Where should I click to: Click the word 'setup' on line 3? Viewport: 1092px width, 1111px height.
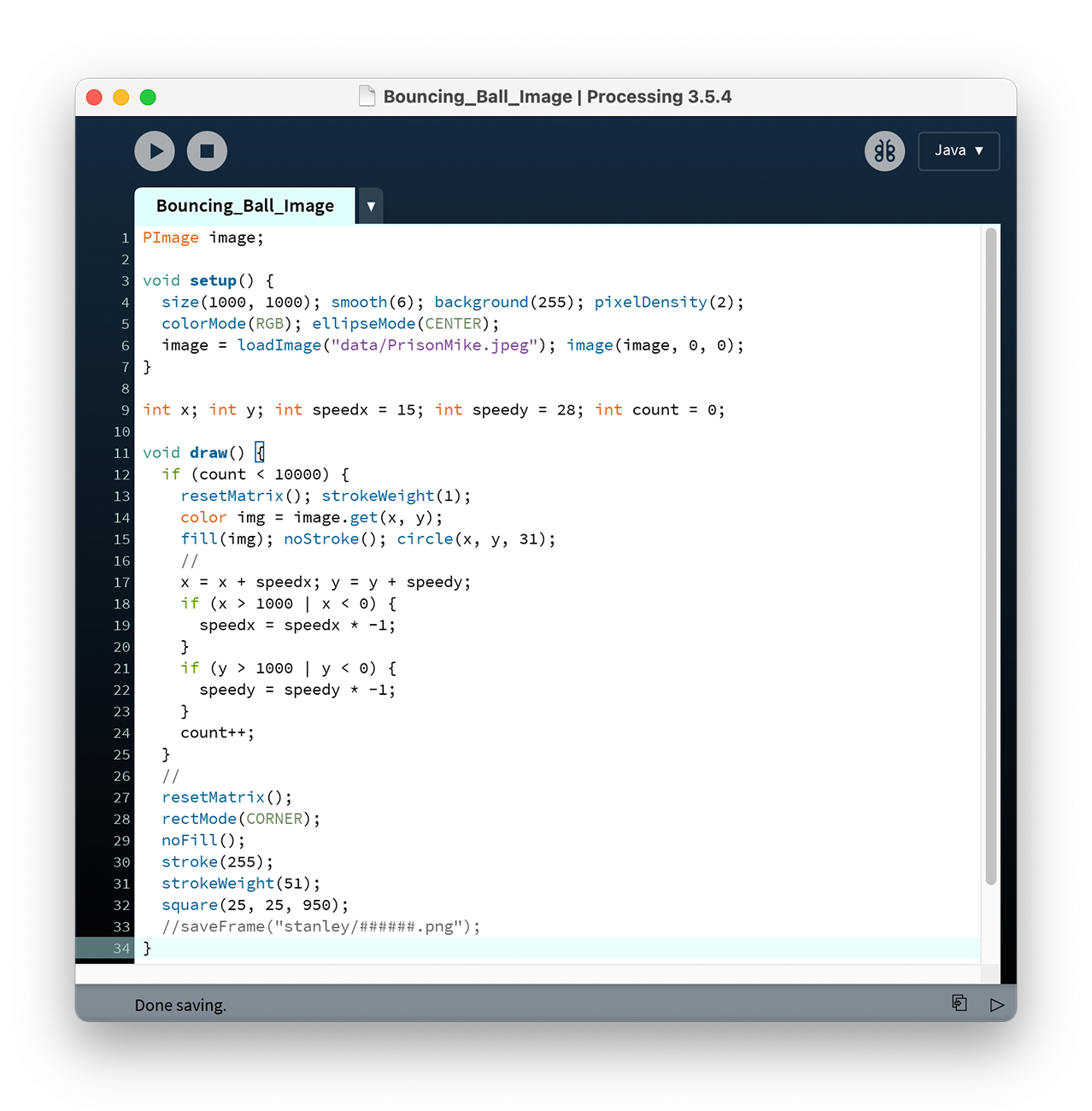coord(213,280)
